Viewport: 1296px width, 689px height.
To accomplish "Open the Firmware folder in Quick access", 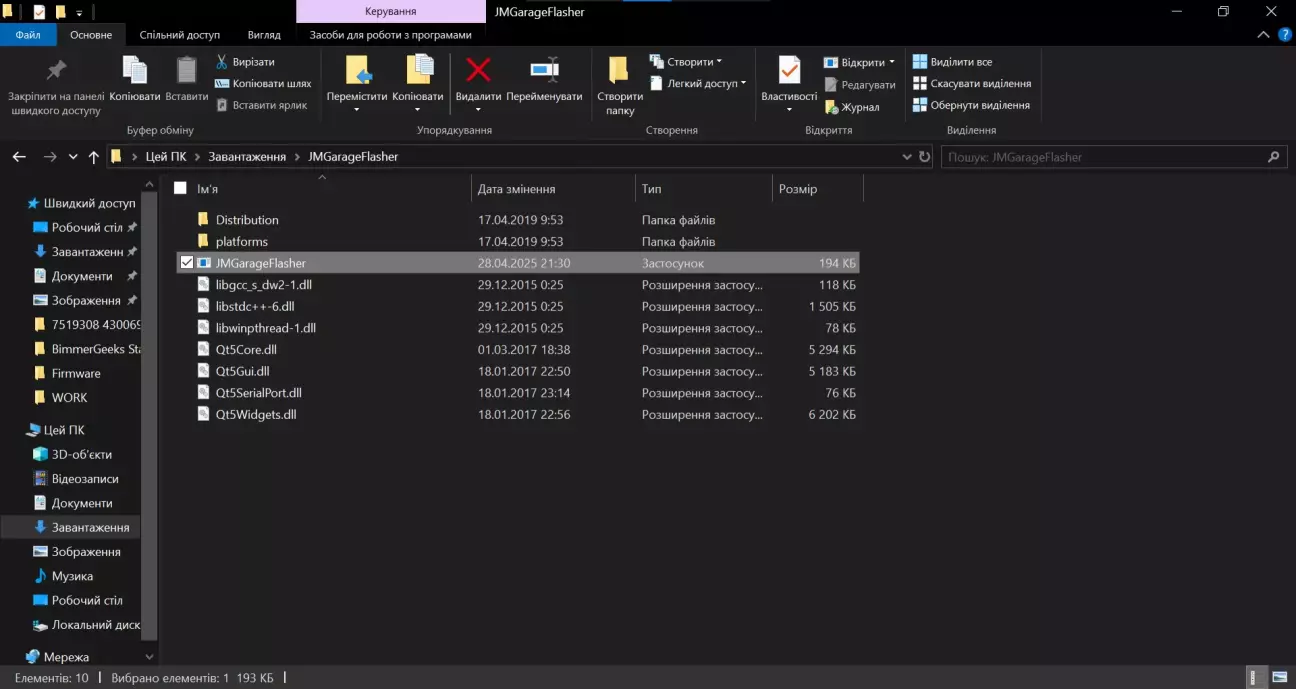I will click(76, 373).
